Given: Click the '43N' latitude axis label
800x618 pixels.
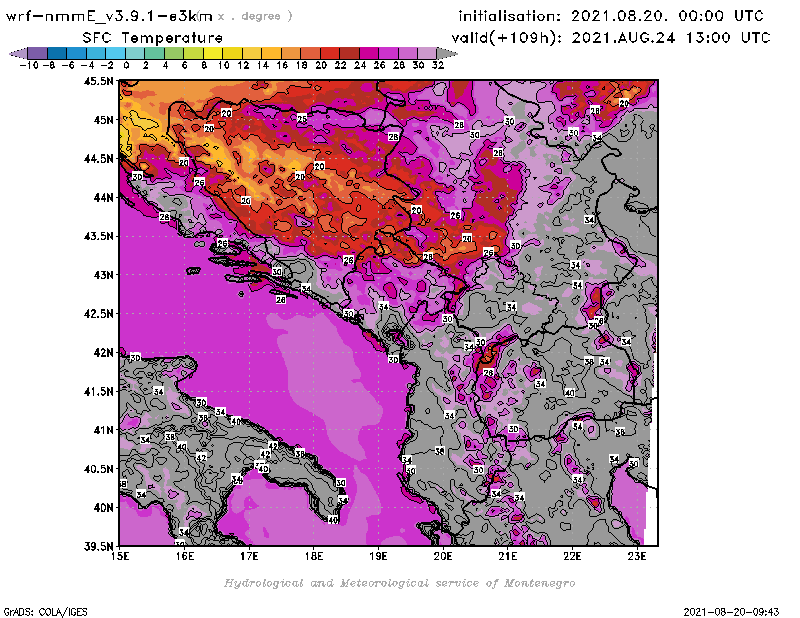Looking at the screenshot, I should click(103, 275).
